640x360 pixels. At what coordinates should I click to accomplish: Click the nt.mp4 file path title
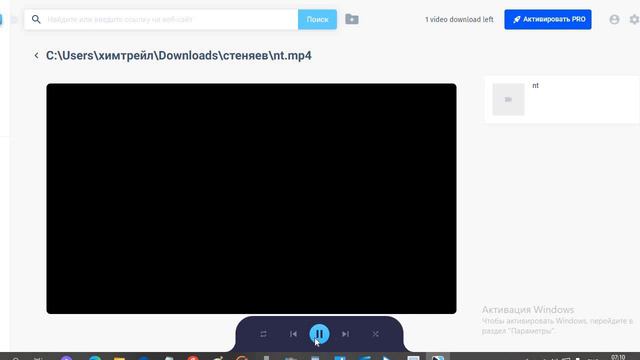pyautogui.click(x=178, y=56)
